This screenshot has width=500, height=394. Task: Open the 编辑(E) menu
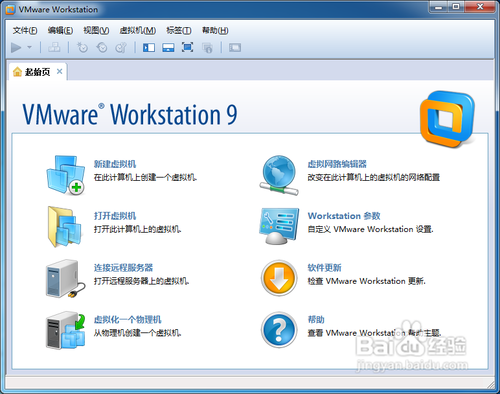click(x=60, y=31)
